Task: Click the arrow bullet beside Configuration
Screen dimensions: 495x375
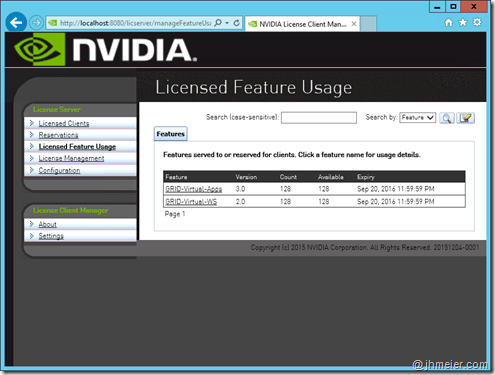Action: coord(32,170)
